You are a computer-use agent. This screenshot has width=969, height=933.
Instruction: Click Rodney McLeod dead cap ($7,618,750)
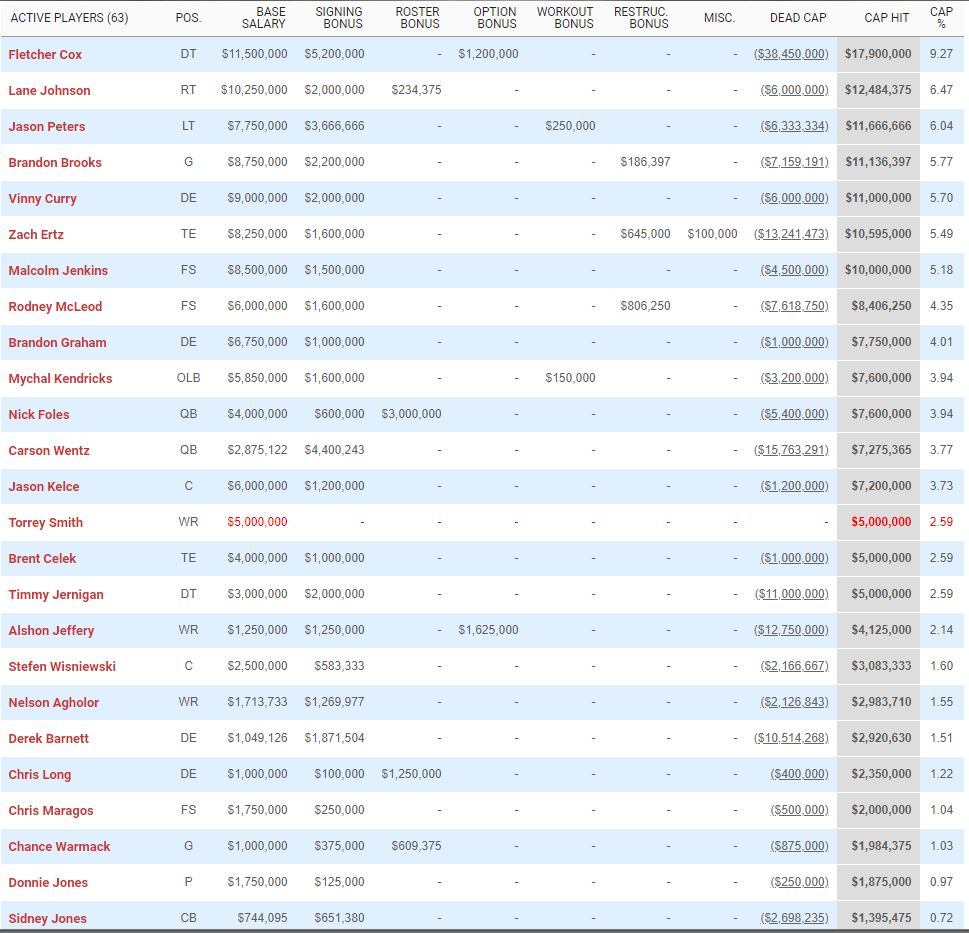coord(794,306)
